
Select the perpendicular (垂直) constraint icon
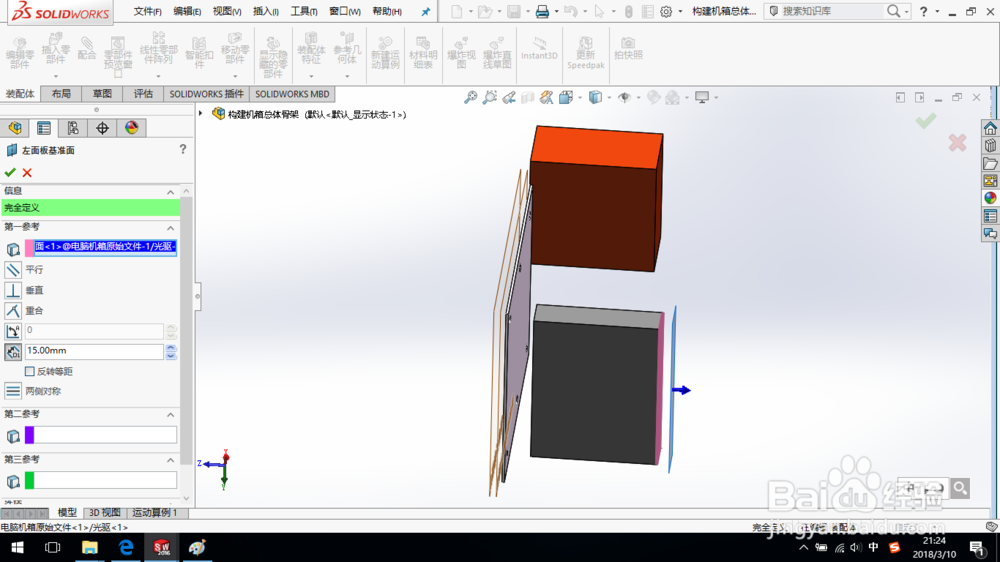[x=13, y=290]
